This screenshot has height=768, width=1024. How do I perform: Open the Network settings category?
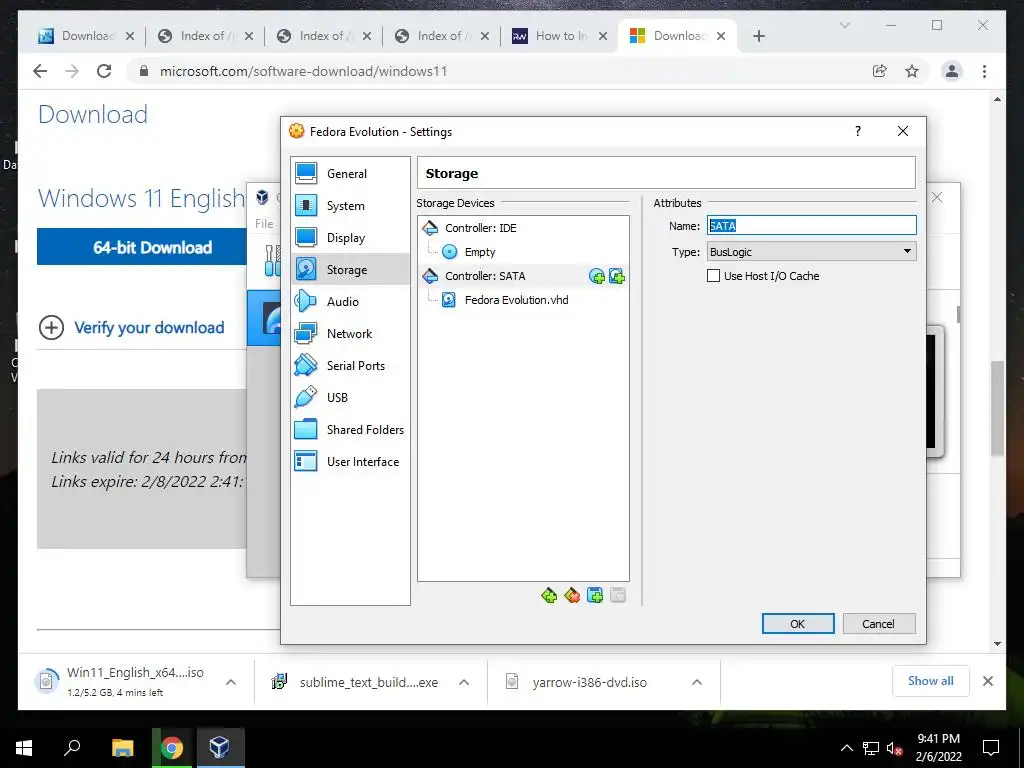350,333
